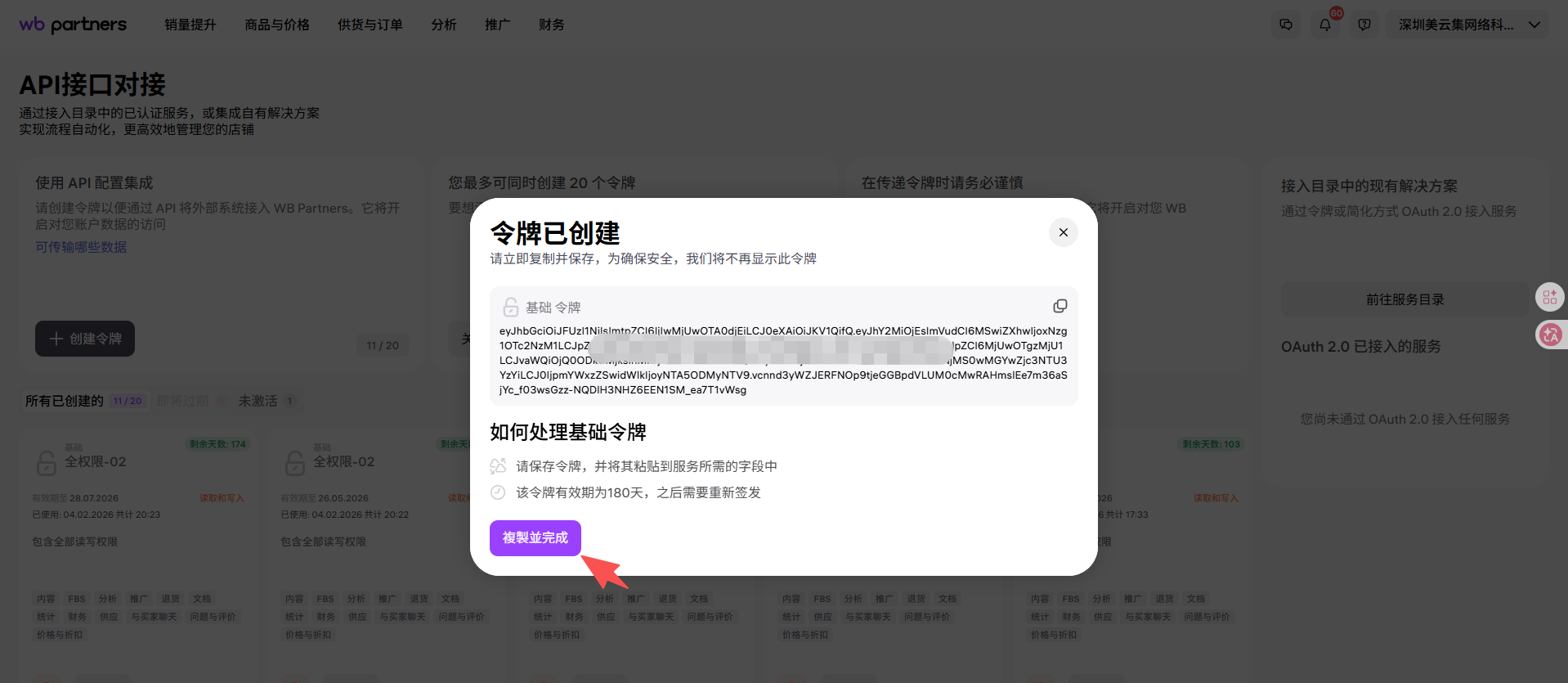This screenshot has width=1568, height=683.
Task: Open the 商品与价格 navigation menu
Action: coord(277,25)
